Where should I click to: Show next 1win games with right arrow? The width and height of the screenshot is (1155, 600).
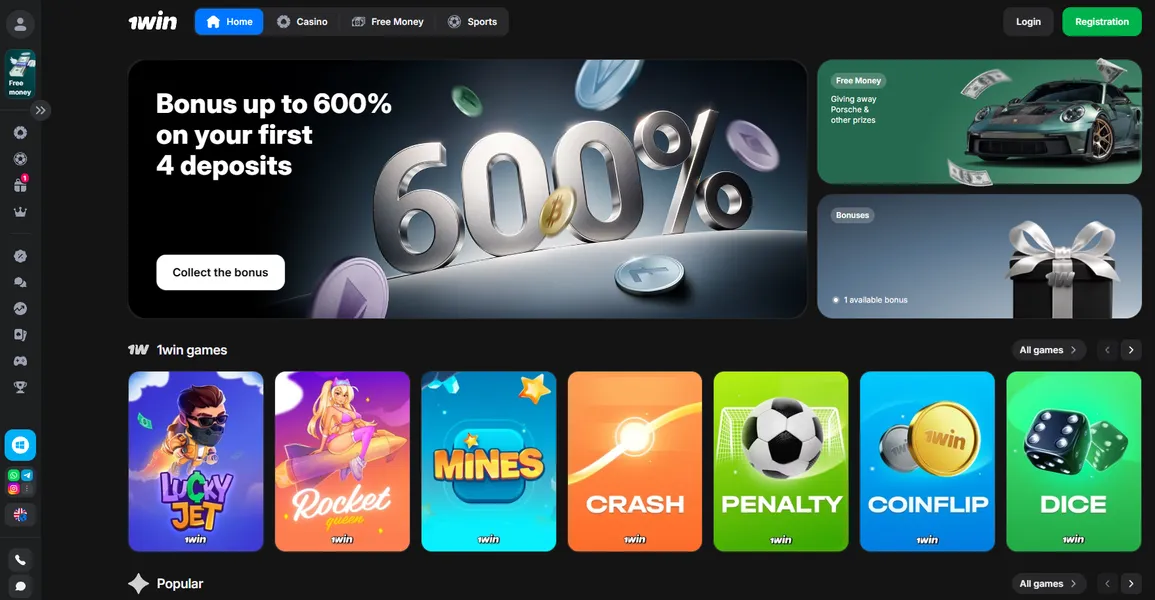[1131, 350]
